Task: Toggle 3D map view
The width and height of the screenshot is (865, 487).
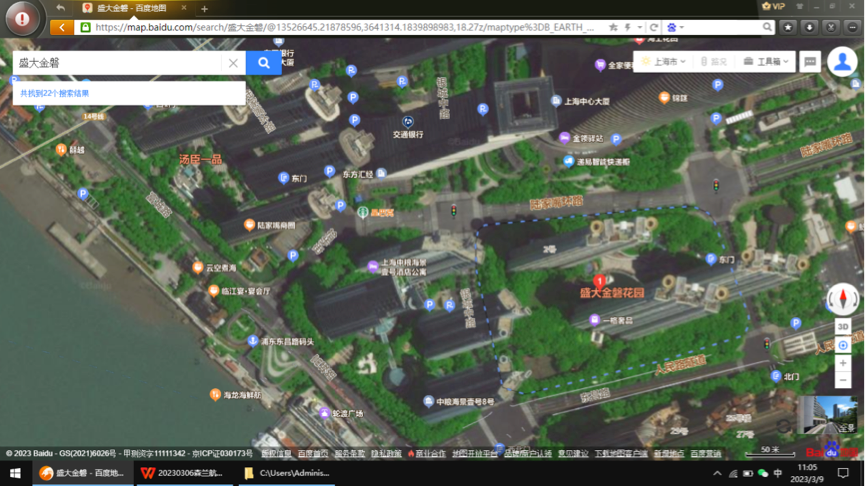Action: pyautogui.click(x=842, y=327)
